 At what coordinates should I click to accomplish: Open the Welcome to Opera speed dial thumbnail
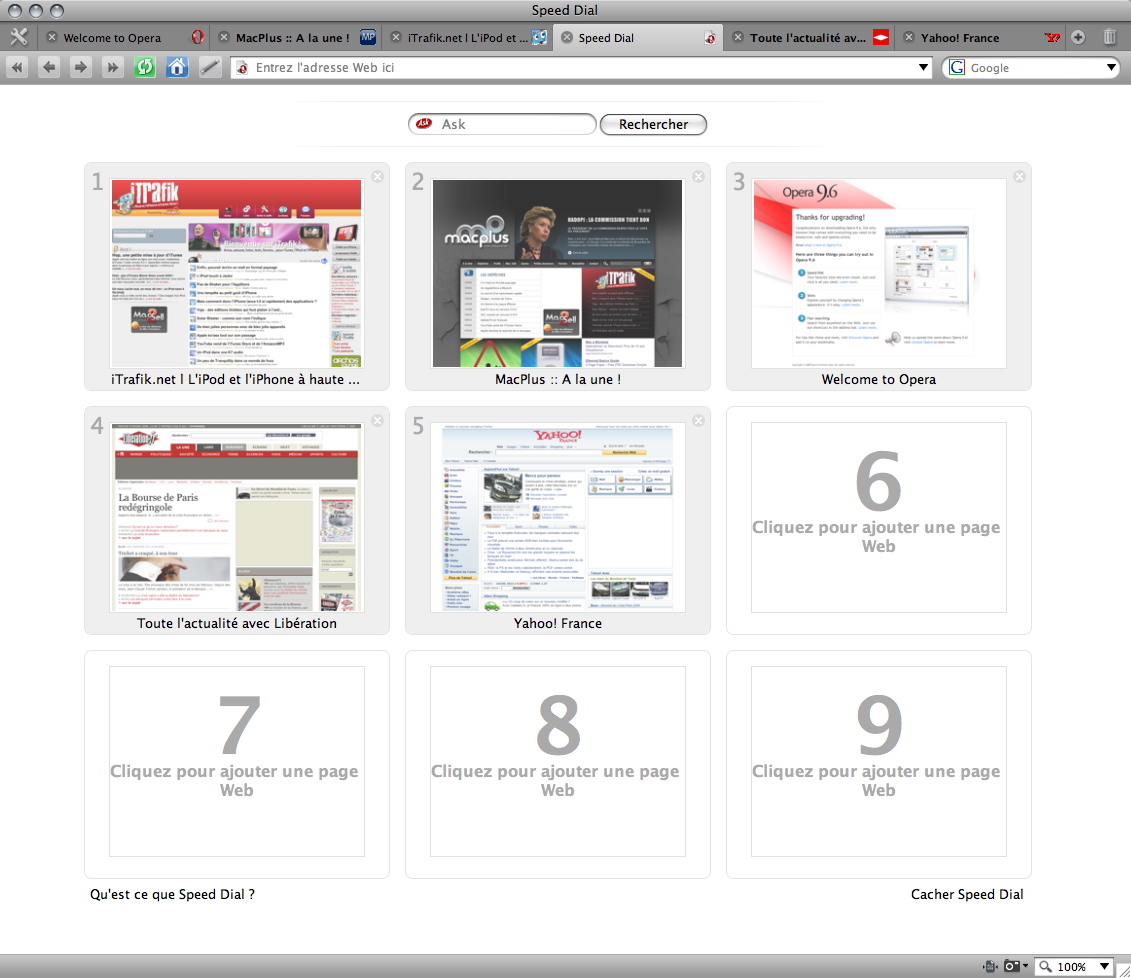click(x=879, y=274)
